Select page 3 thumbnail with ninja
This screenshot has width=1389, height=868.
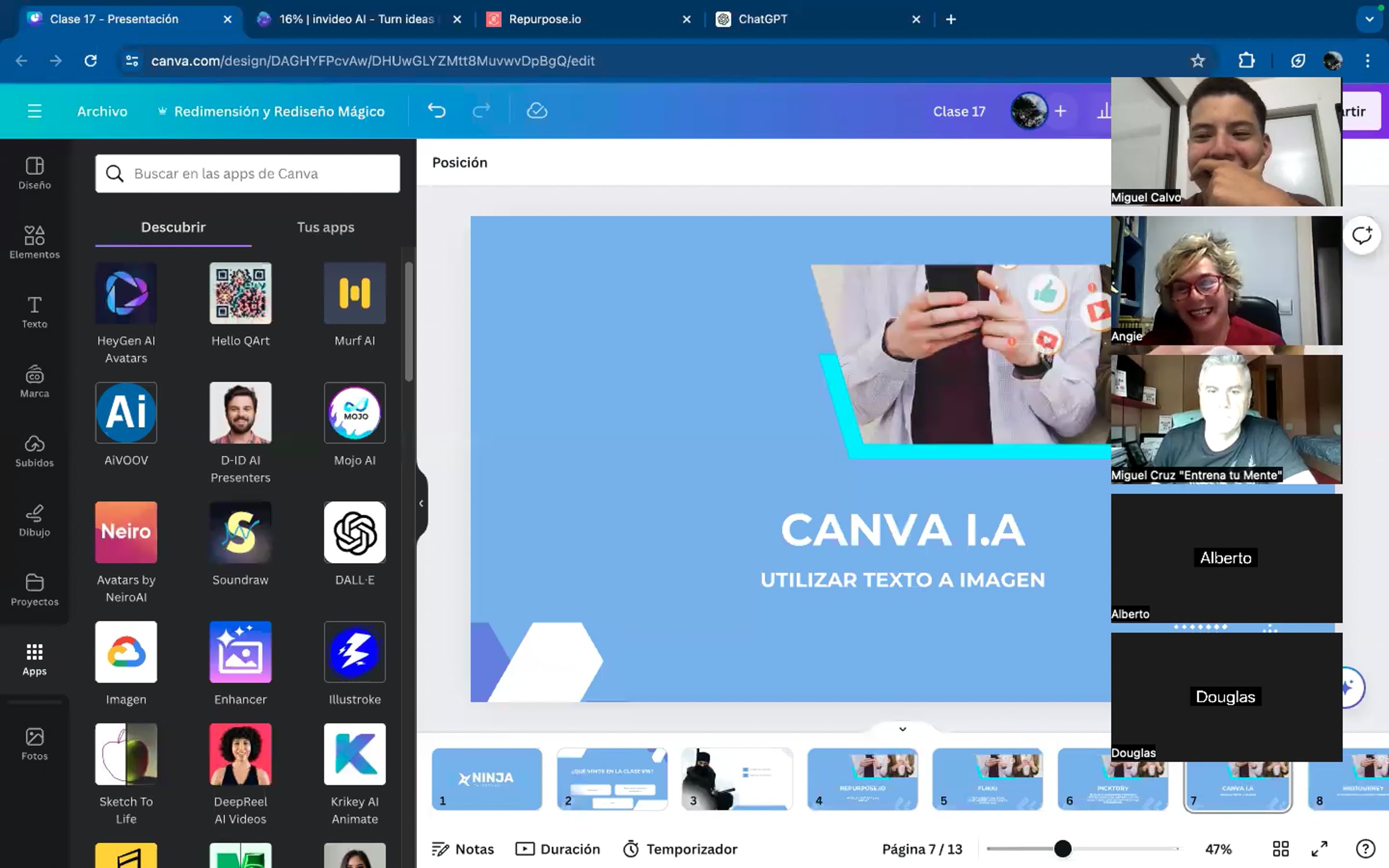click(736, 778)
